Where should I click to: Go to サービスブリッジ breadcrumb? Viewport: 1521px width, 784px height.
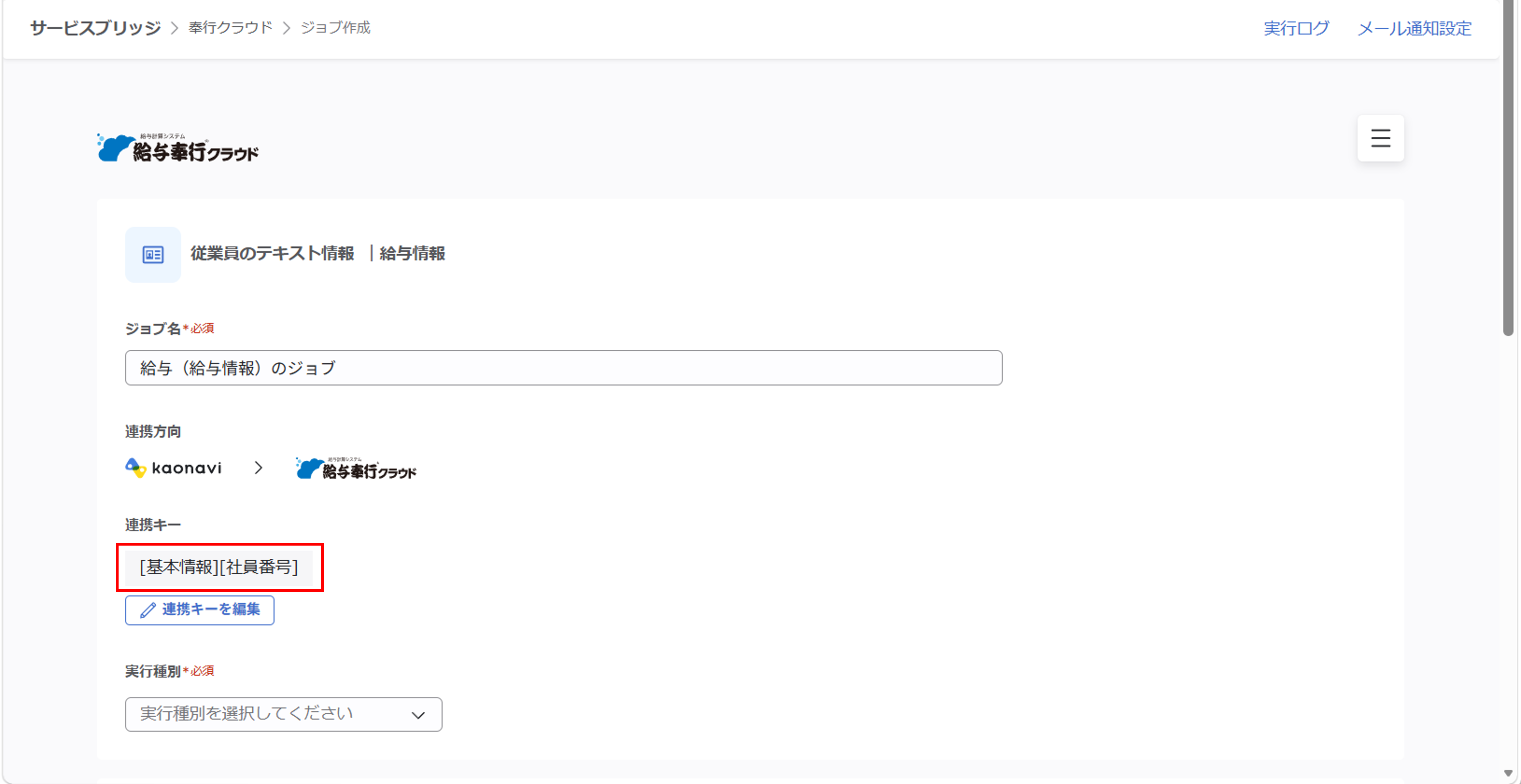tap(95, 28)
